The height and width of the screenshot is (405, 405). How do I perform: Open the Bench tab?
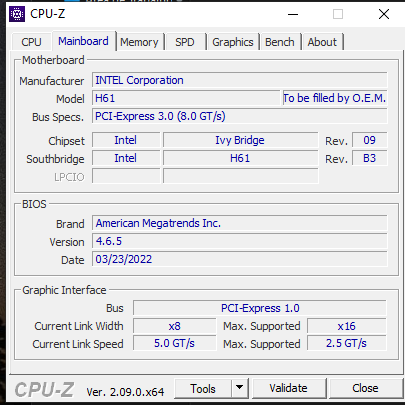280,42
